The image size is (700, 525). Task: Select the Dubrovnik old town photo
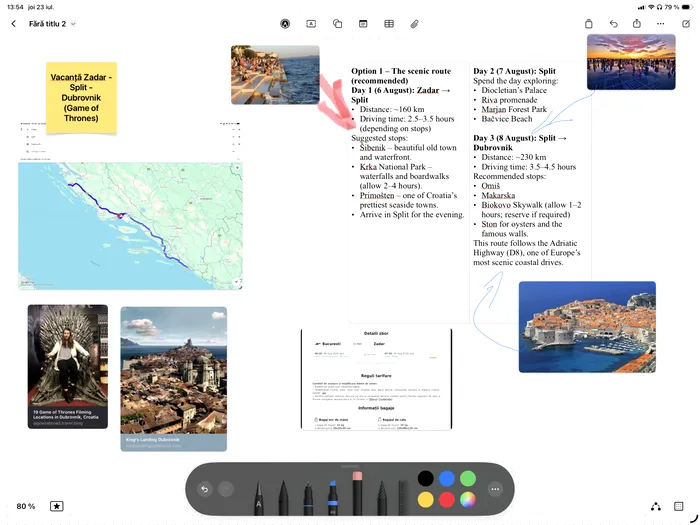coord(587,327)
